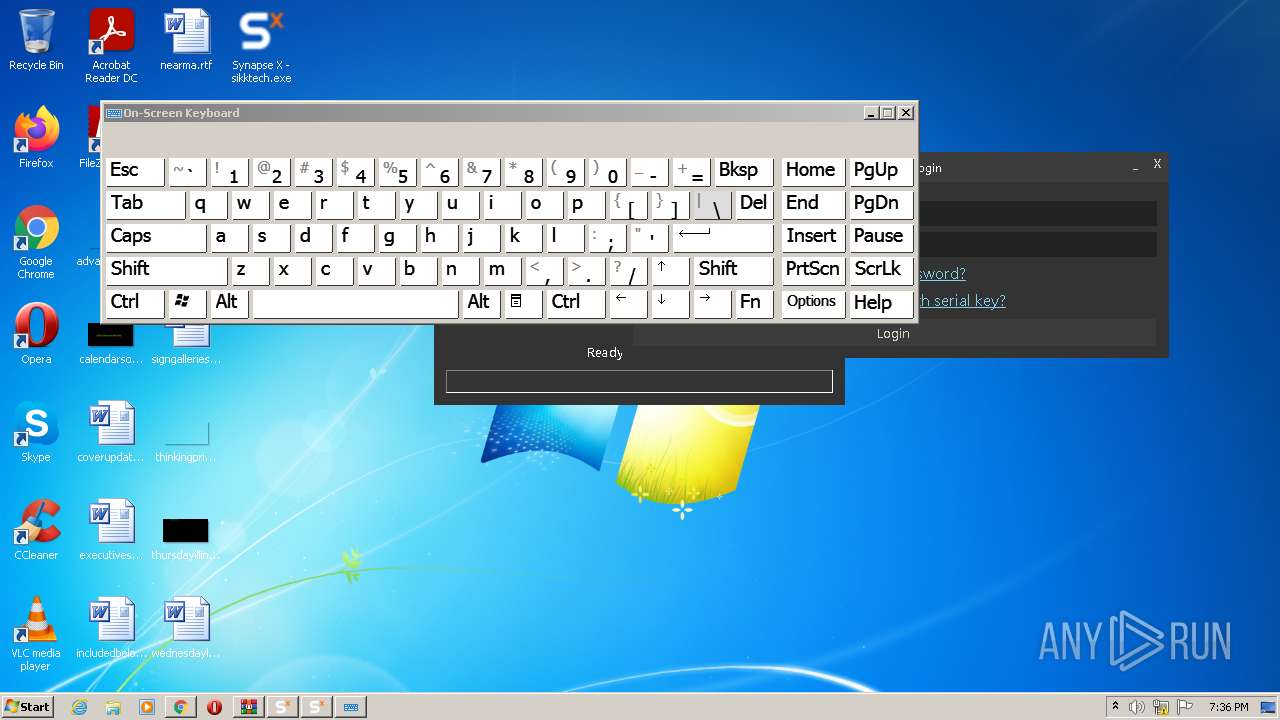Toggle left Alt key

coord(229,302)
